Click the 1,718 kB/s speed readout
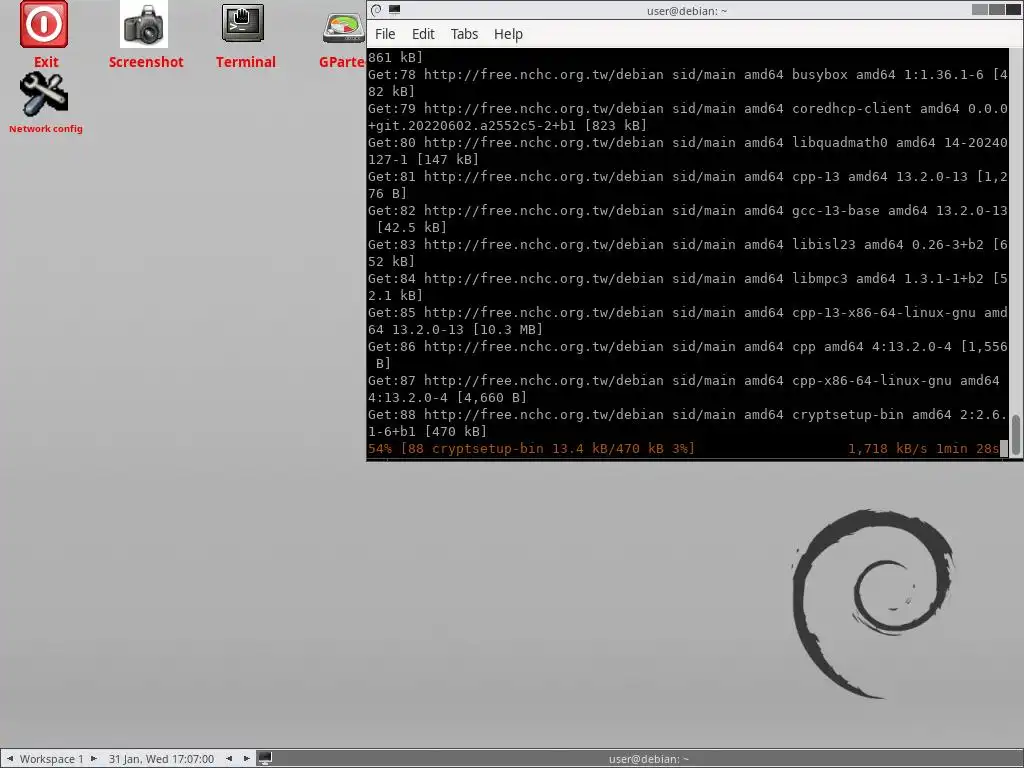This screenshot has width=1024, height=768. tap(887, 449)
